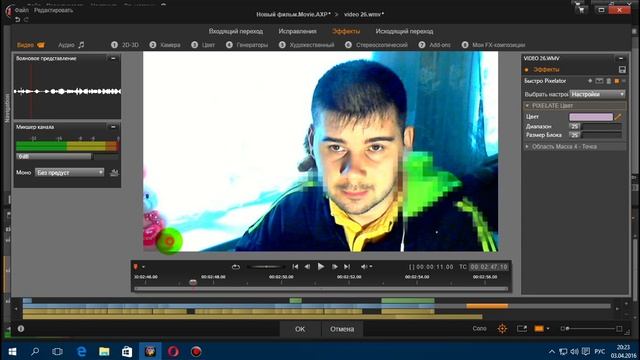This screenshot has width=640, height=360.
Task: Click the expand icon for Быстро Pixelator
Action: click(x=599, y=81)
